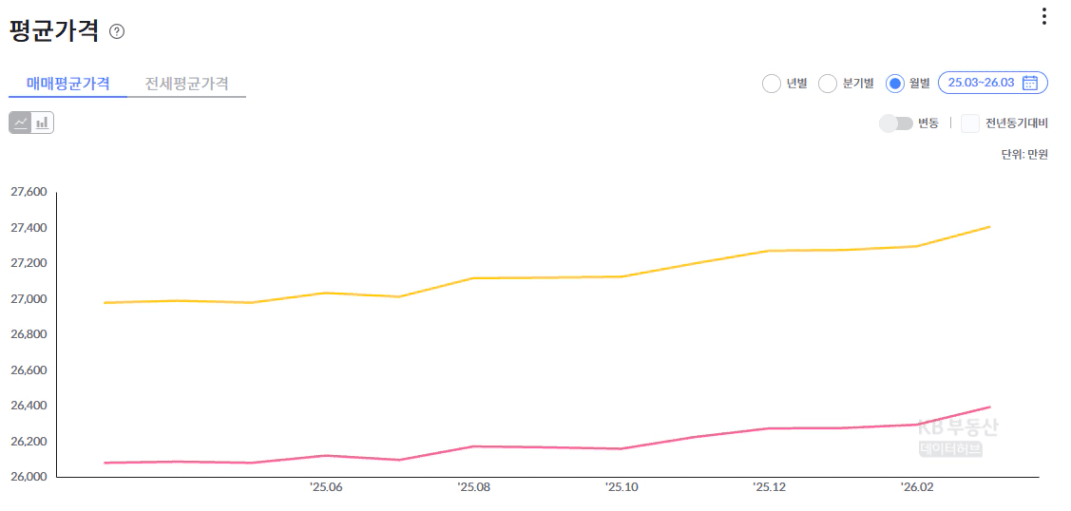Open the three-dot more options menu
Image resolution: width=1071 pixels, height=511 pixels.
[1044, 16]
